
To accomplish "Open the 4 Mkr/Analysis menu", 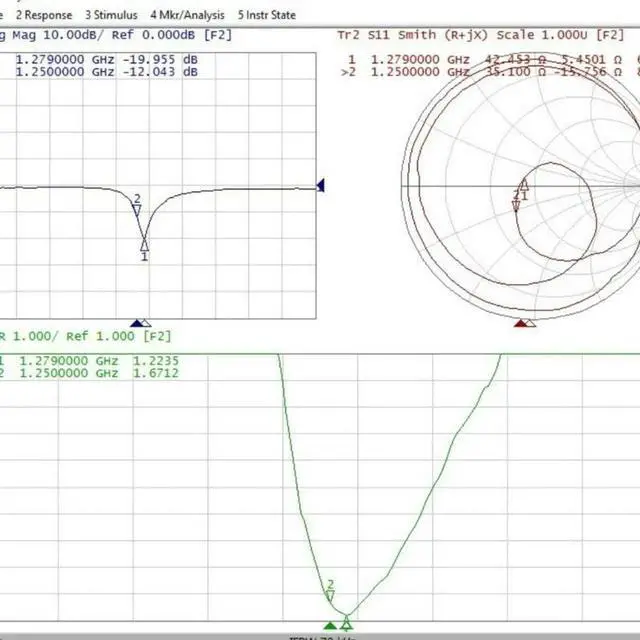I will point(187,15).
